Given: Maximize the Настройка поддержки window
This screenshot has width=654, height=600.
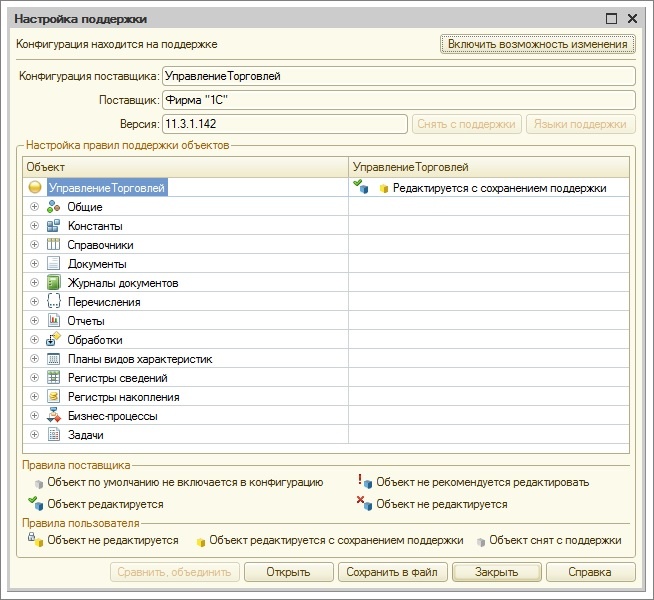Looking at the screenshot, I should [611, 19].
